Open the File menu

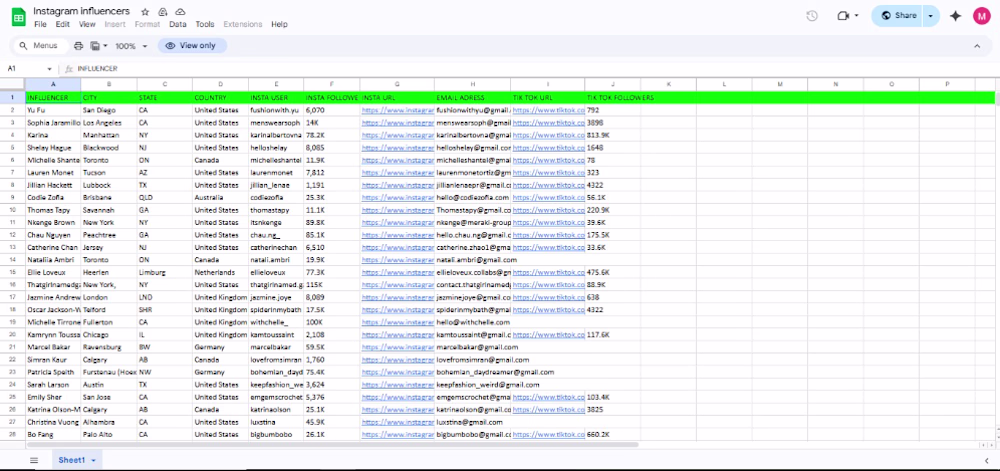click(40, 24)
